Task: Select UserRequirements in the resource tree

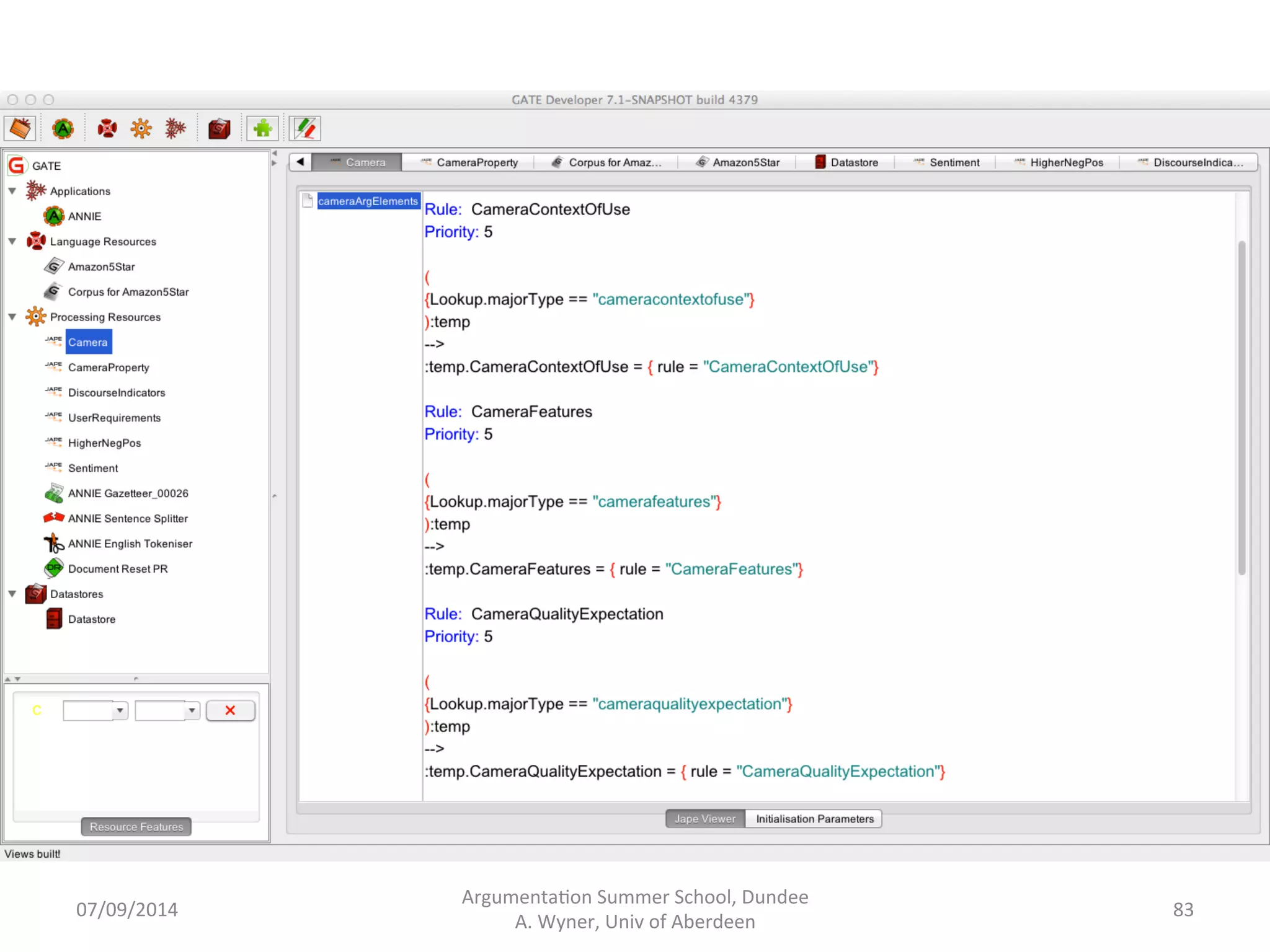Action: (114, 418)
